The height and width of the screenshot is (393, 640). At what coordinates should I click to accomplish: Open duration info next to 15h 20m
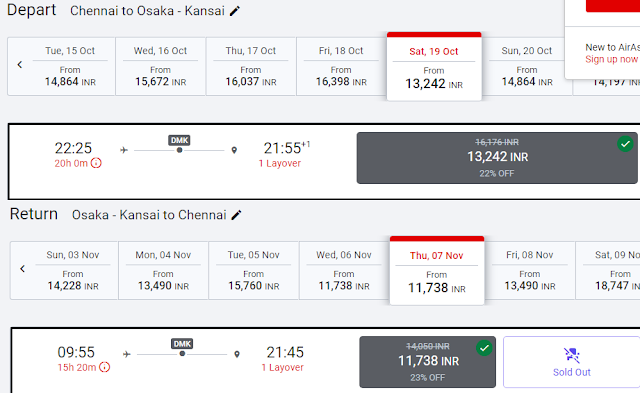tap(105, 367)
